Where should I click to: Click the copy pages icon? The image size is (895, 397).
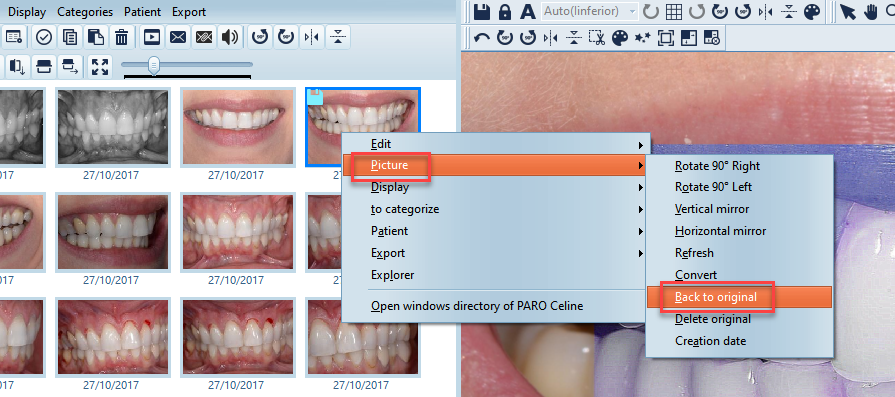(x=70, y=38)
